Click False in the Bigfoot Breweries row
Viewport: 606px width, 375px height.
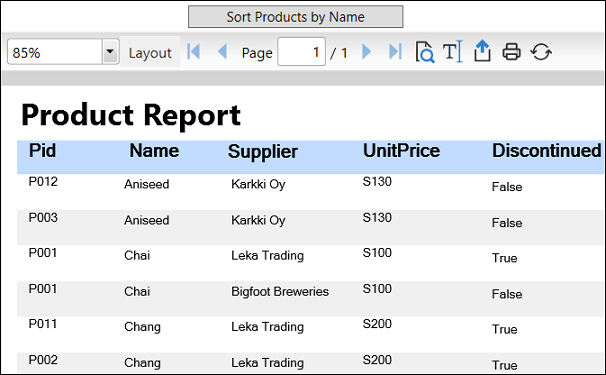(x=507, y=294)
